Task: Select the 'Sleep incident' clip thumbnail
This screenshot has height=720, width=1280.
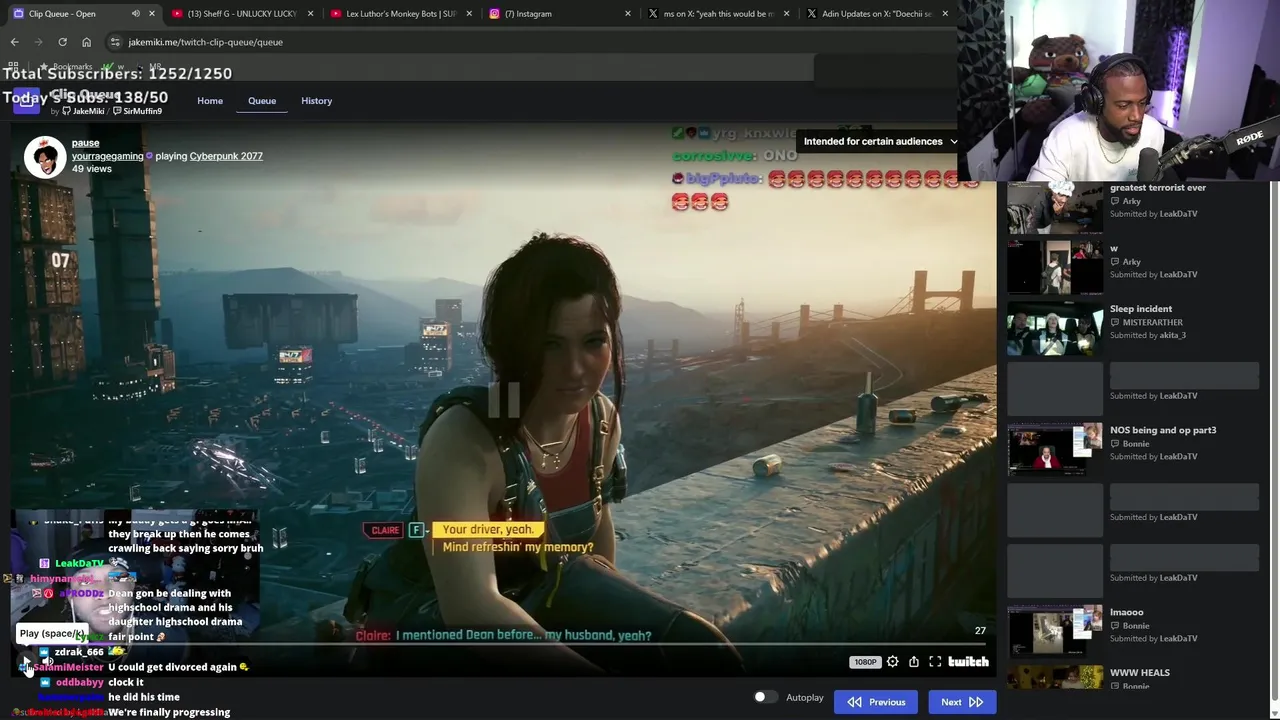Action: (1055, 329)
